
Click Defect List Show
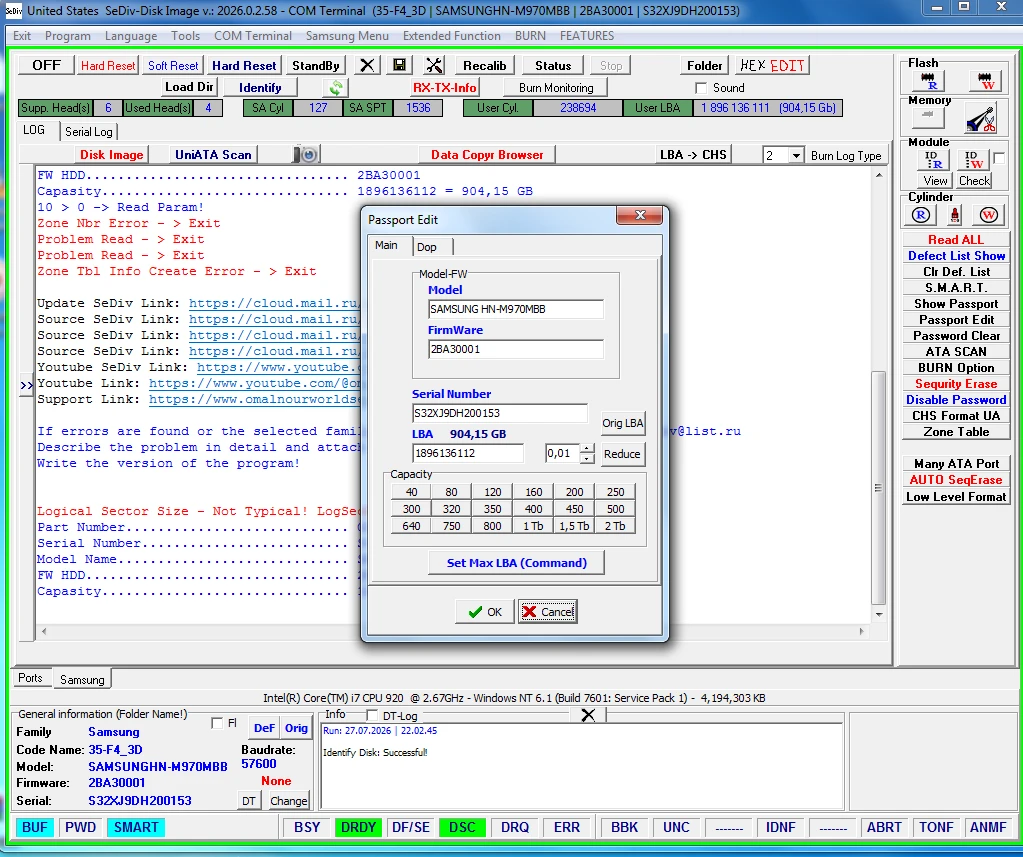[x=956, y=256]
